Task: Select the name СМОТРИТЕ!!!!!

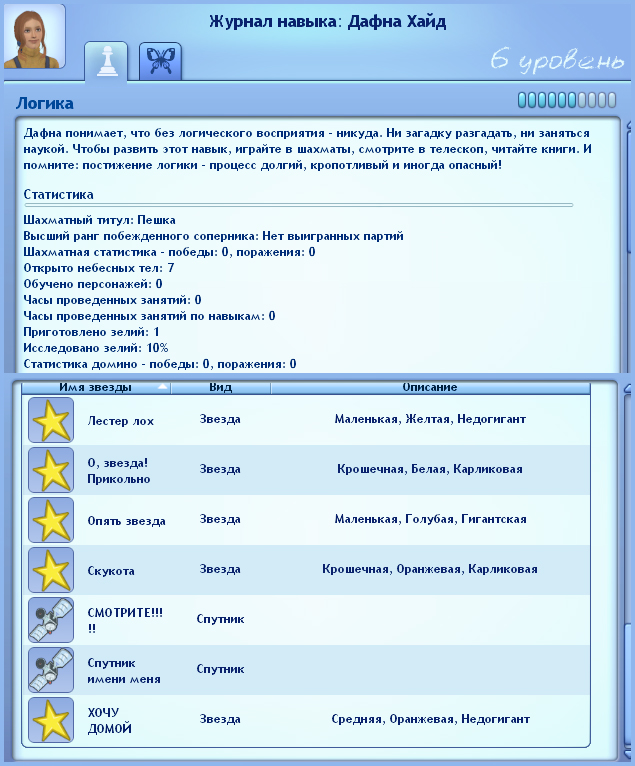Action: click(x=125, y=620)
